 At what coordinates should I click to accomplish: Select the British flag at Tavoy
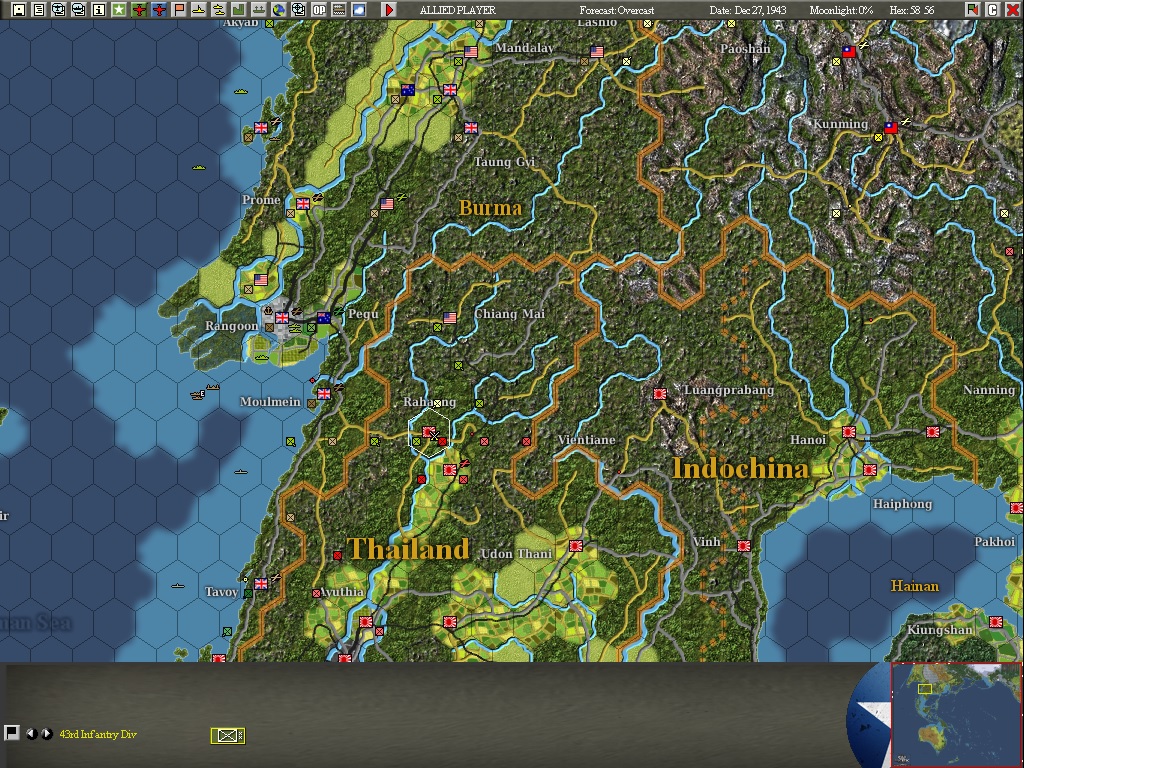[261, 584]
